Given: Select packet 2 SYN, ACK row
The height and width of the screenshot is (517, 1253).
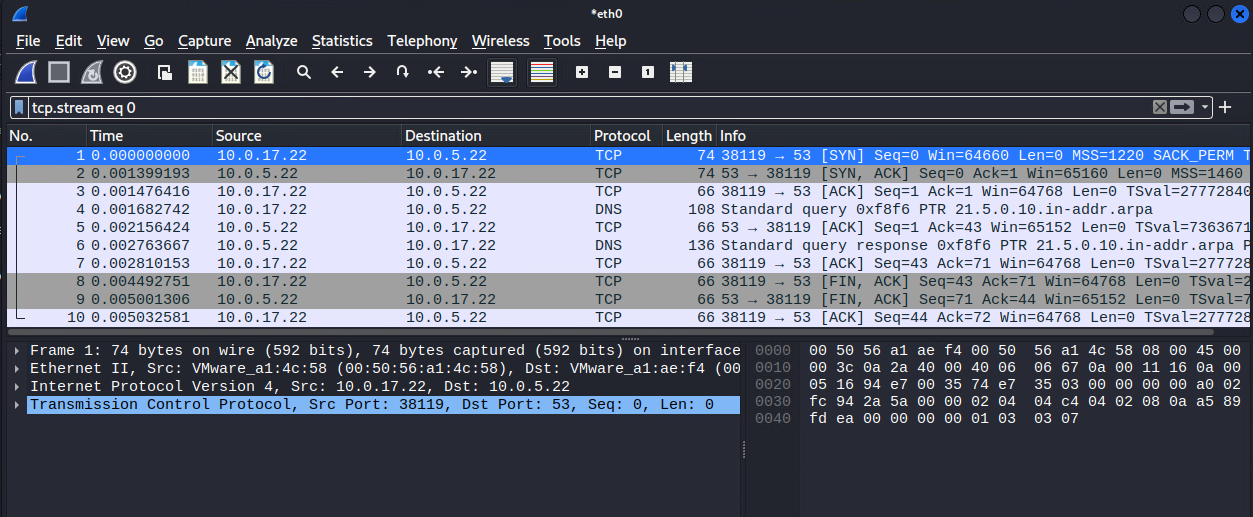Looking at the screenshot, I should [x=629, y=174].
